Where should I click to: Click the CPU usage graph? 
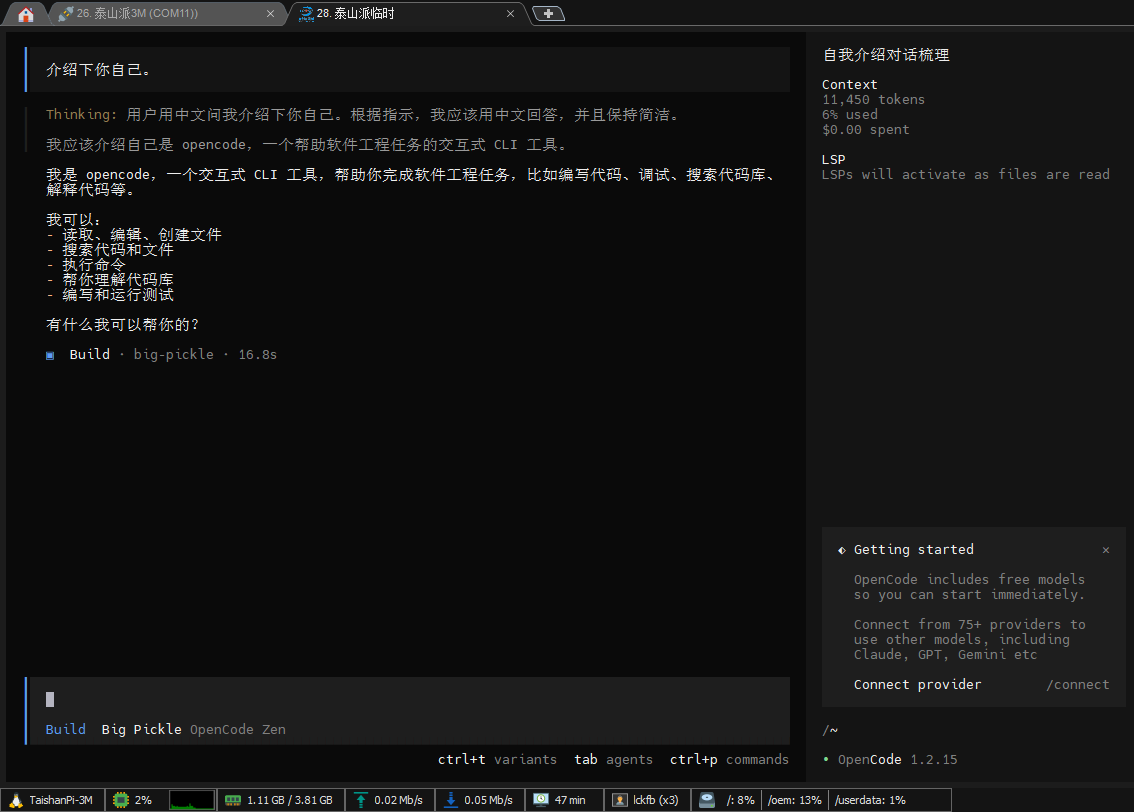(192, 800)
